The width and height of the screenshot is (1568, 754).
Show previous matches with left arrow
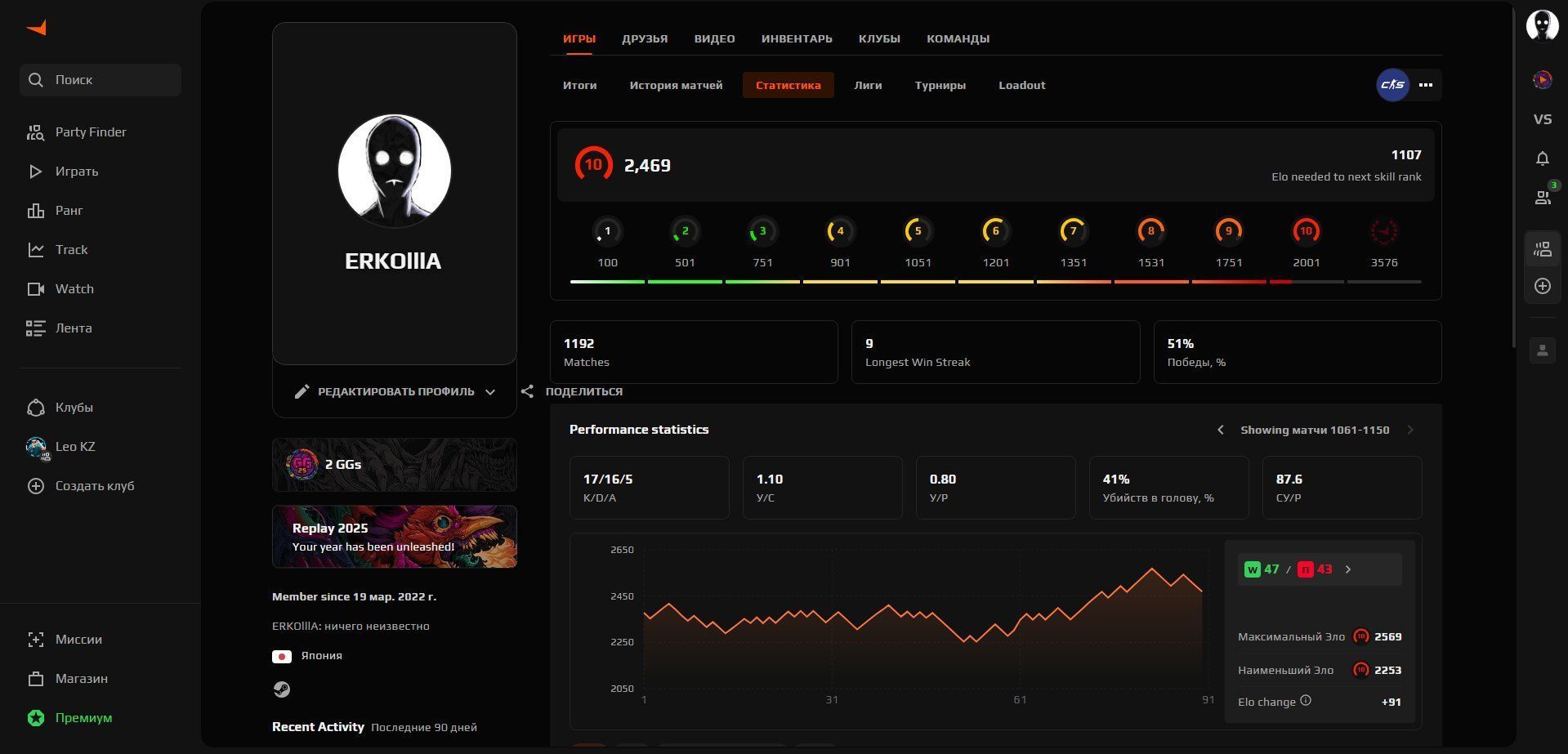(x=1221, y=430)
